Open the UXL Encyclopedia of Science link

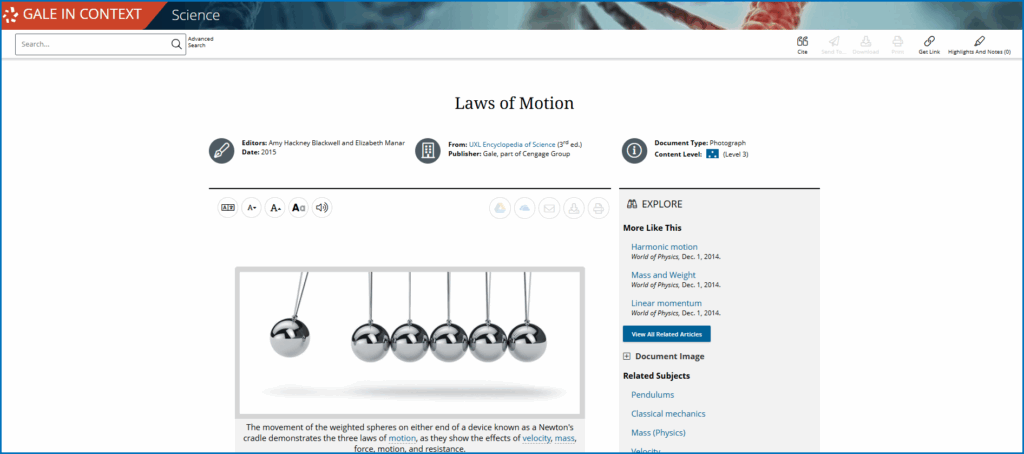511,144
